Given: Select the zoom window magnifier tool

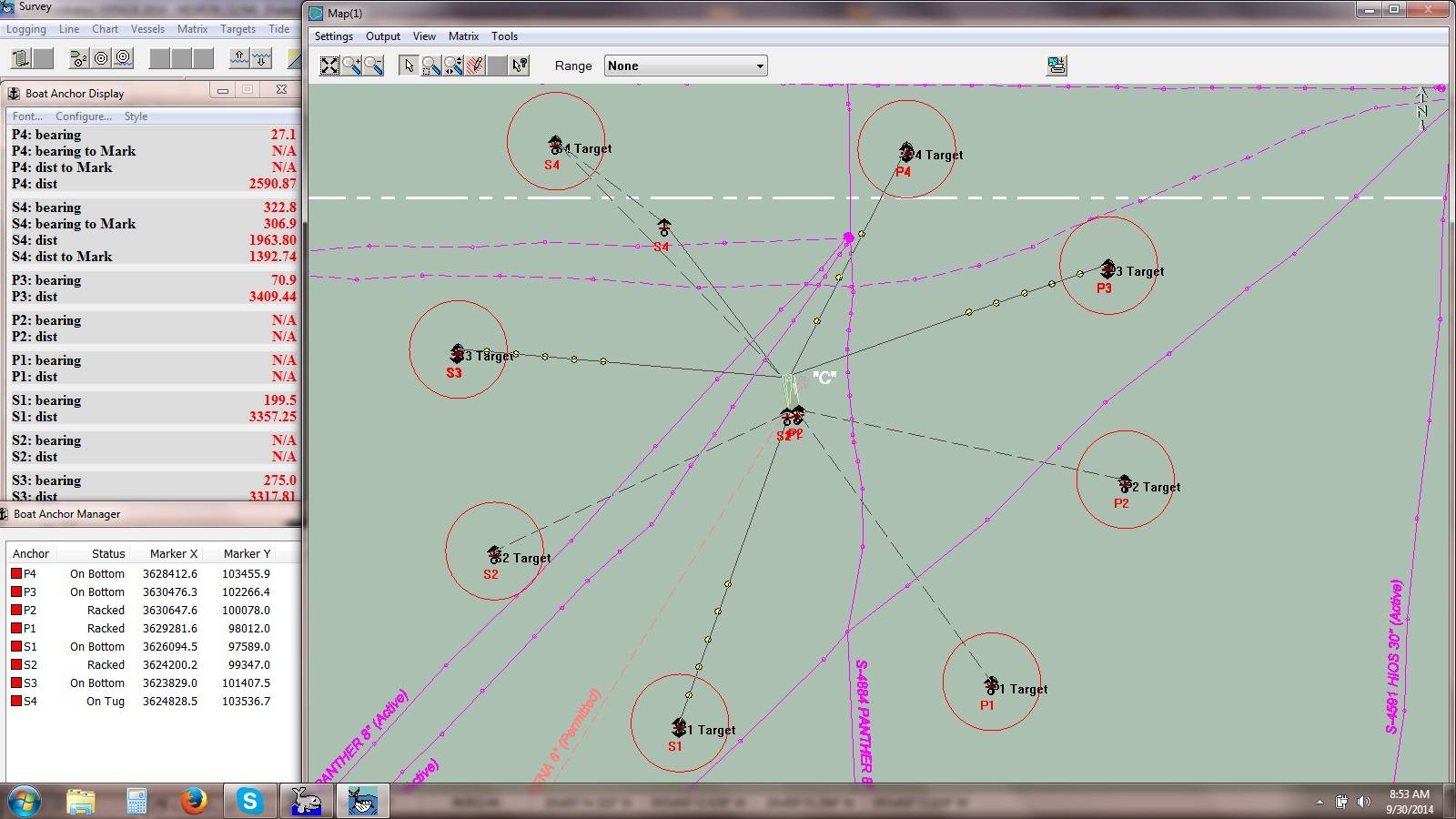Looking at the screenshot, I should pos(430,66).
